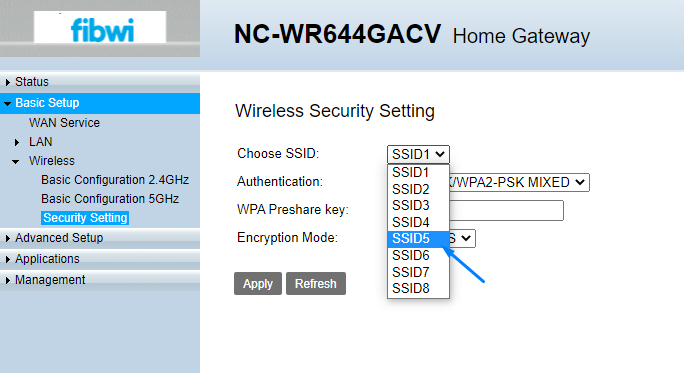Click the WPA Preshare key field

tap(506, 210)
